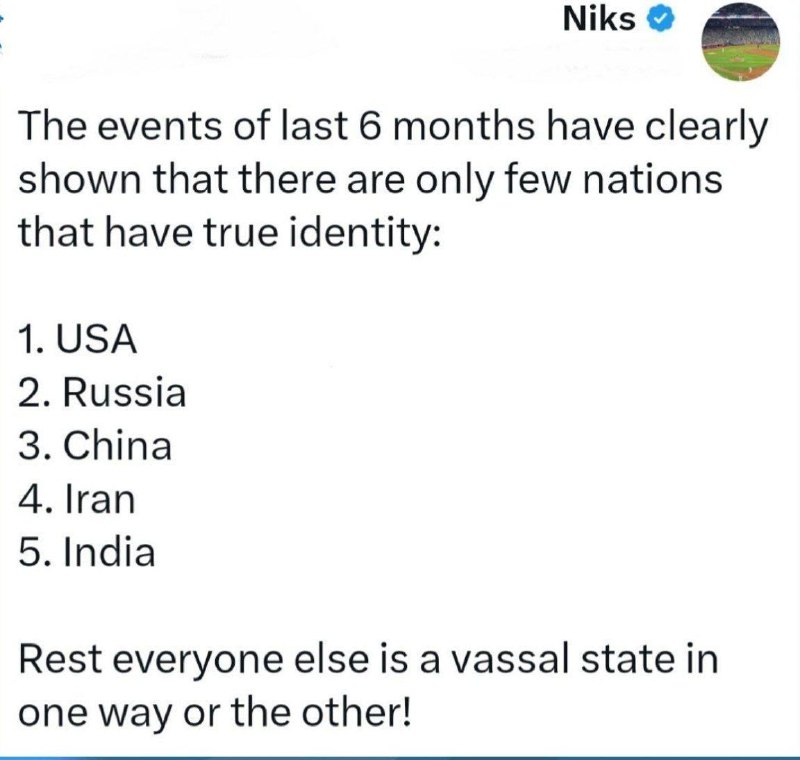Click the list item "1. USA"
The width and height of the screenshot is (800, 760).
[x=77, y=340]
